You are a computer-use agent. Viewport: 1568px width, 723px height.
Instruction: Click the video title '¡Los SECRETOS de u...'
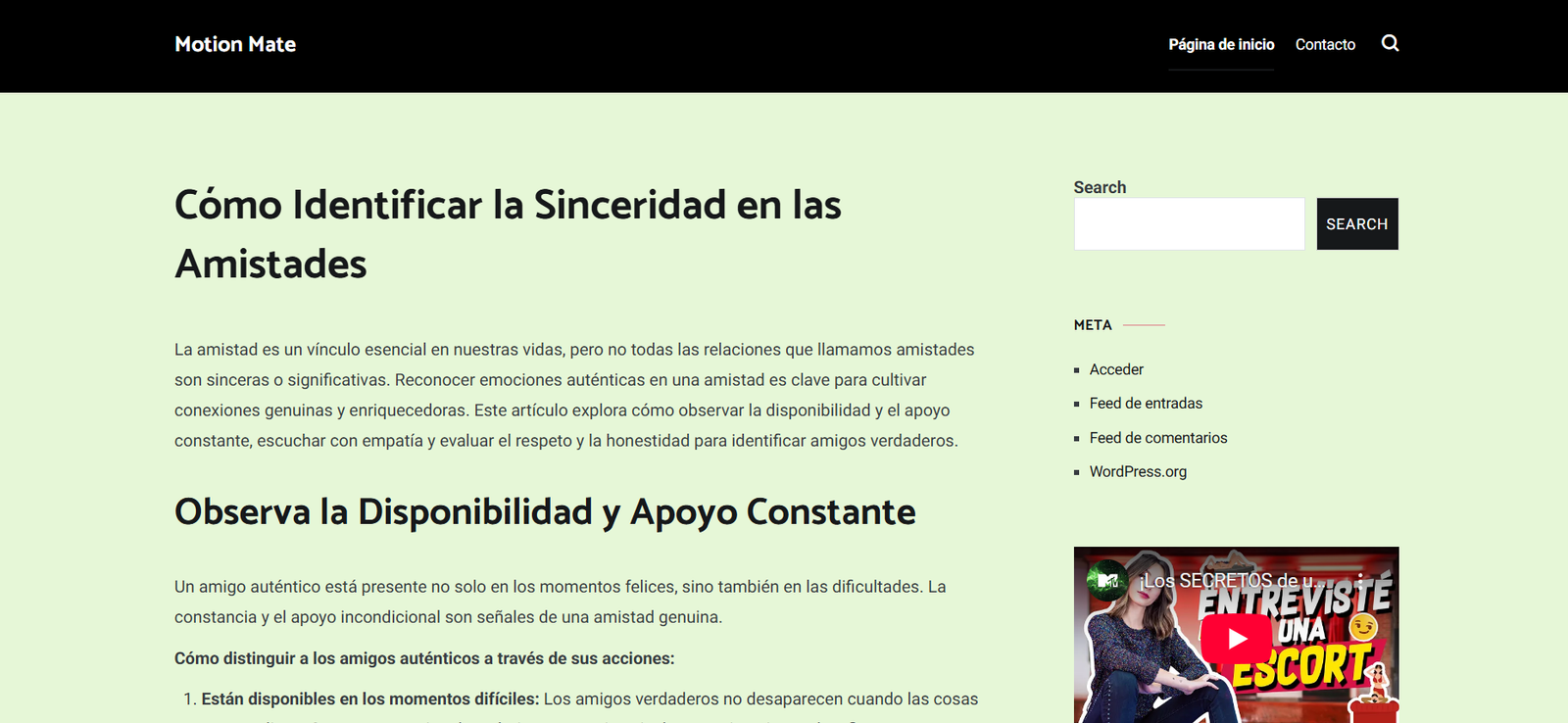[x=1235, y=581]
